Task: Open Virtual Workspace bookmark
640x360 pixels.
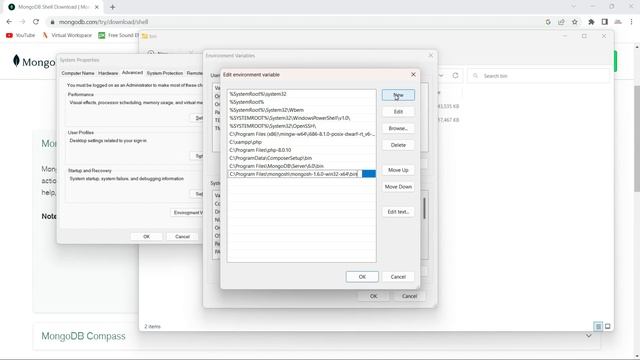Action: click(x=67, y=36)
